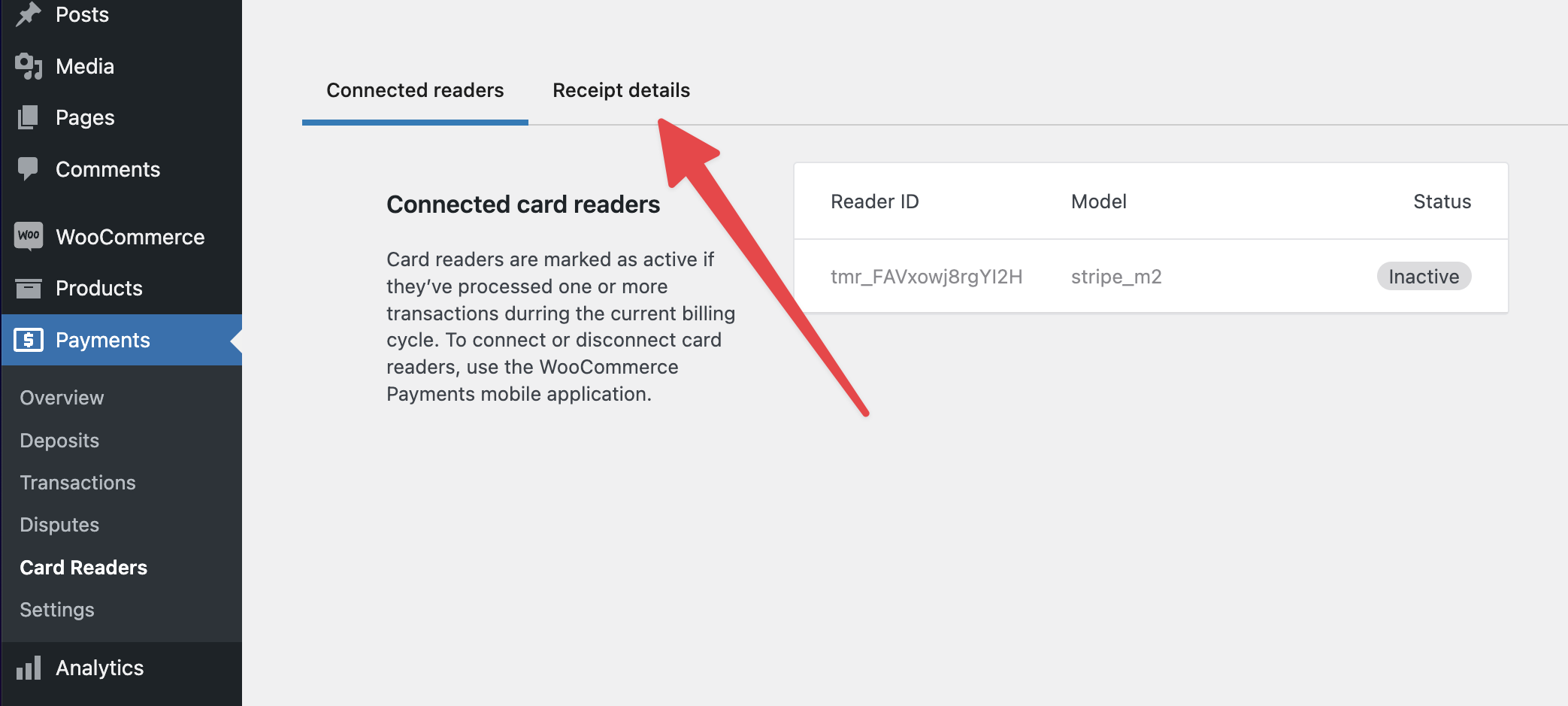Click the Inactive status badge
The image size is (1568, 706).
coord(1423,277)
